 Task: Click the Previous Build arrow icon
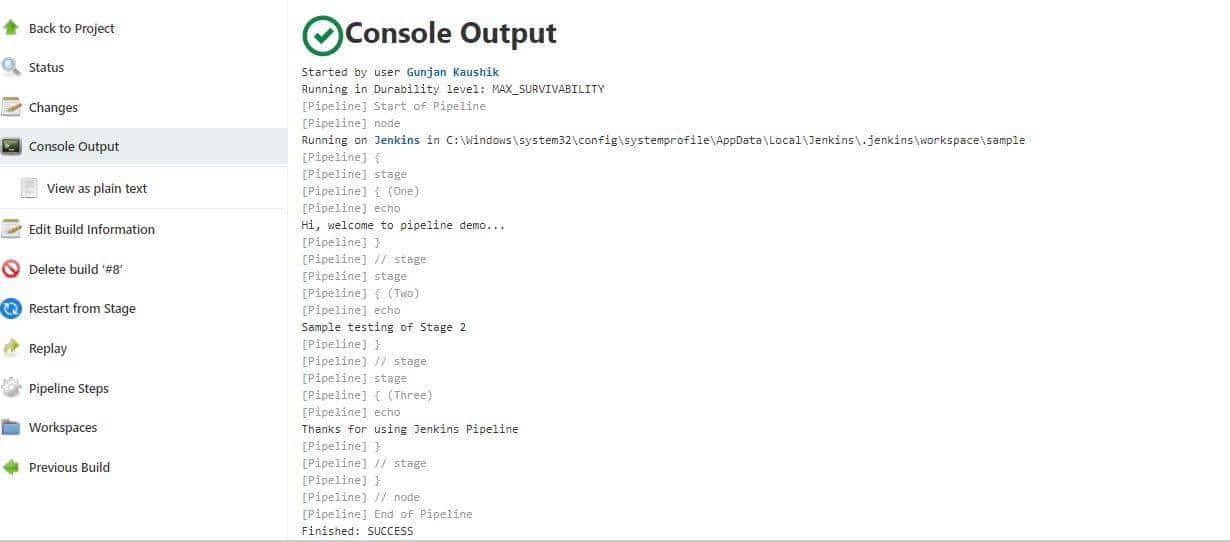click(12, 467)
